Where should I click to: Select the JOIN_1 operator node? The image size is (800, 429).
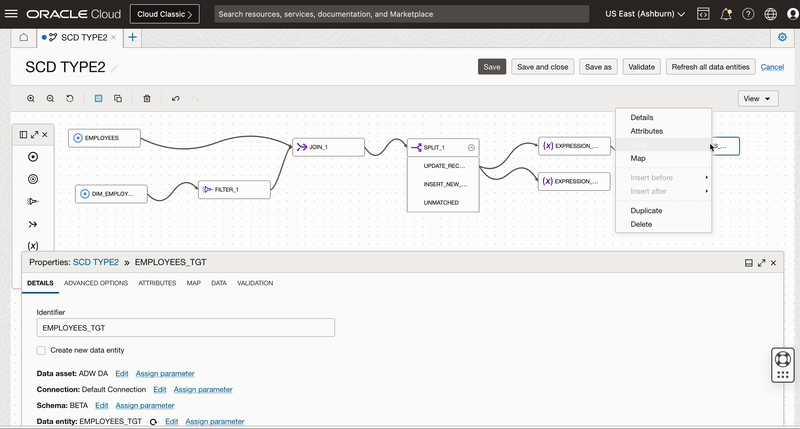click(x=329, y=147)
